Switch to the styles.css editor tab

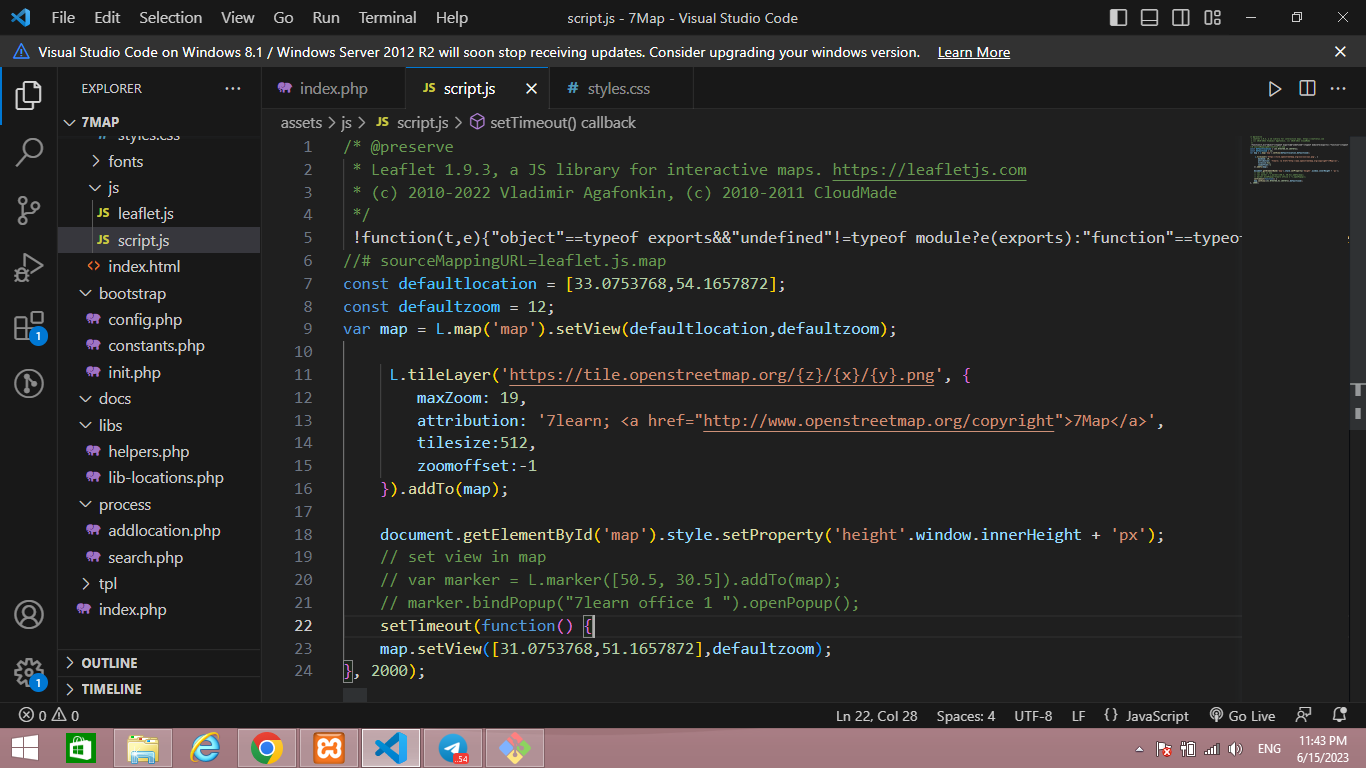619,89
